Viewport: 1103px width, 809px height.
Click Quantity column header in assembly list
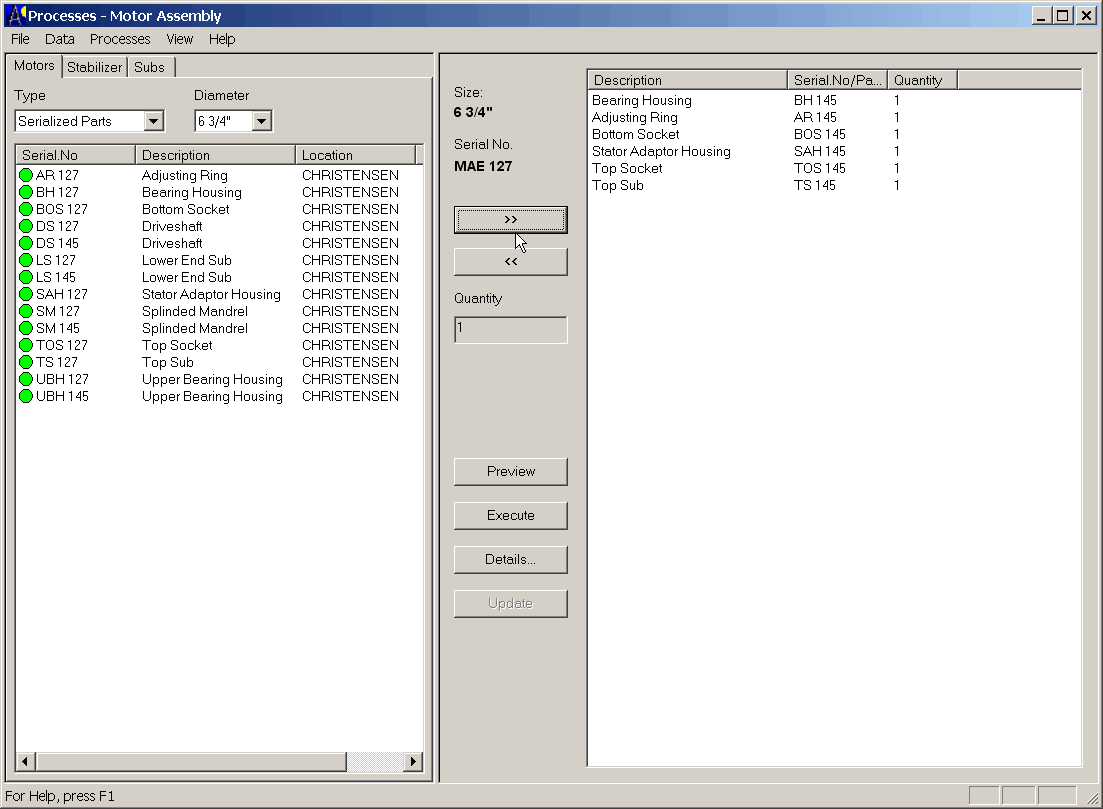coord(922,80)
